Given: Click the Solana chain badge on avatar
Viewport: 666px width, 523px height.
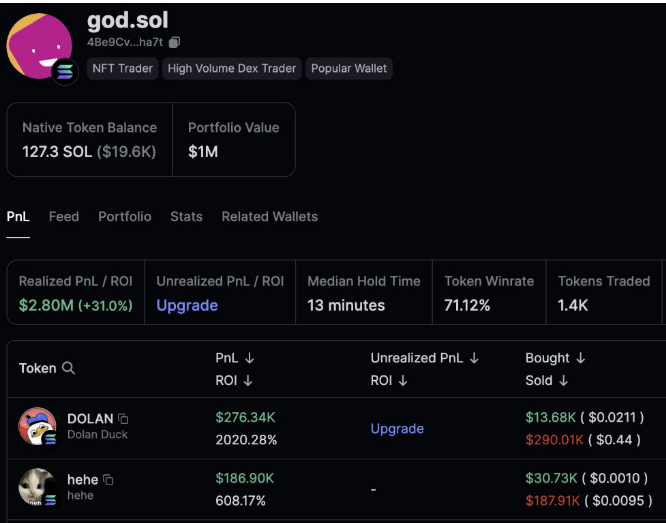Looking at the screenshot, I should [x=65, y=72].
